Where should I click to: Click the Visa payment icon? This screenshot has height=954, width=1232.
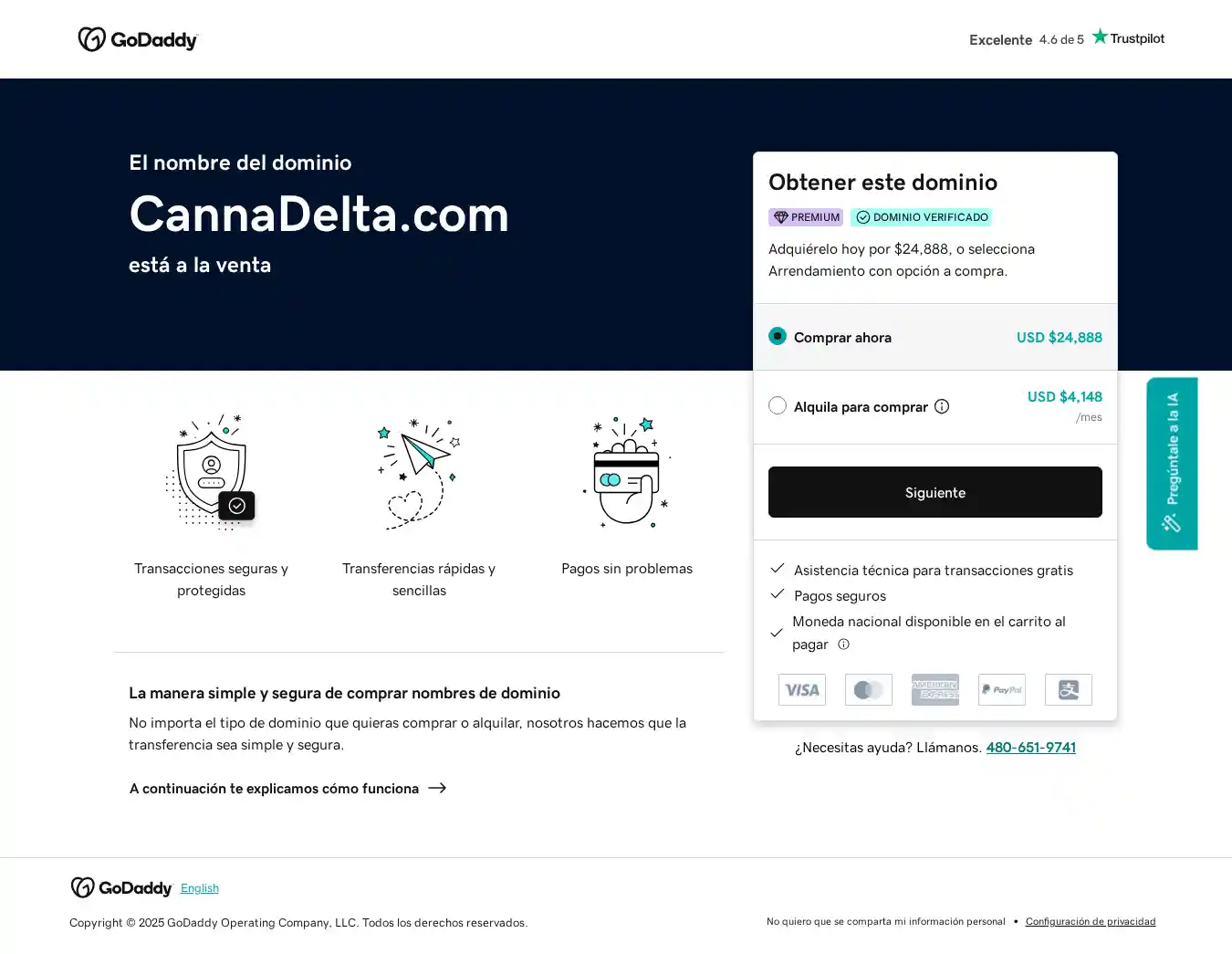pos(802,690)
